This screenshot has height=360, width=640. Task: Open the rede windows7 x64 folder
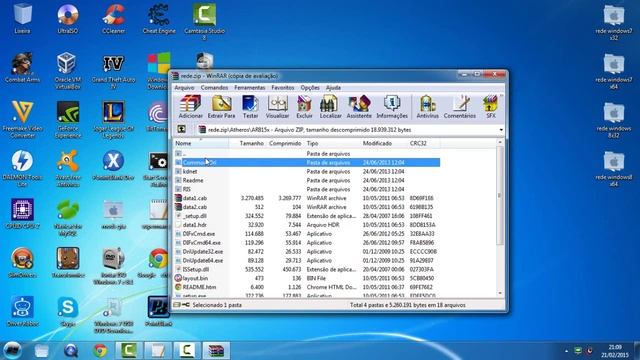(x=614, y=71)
